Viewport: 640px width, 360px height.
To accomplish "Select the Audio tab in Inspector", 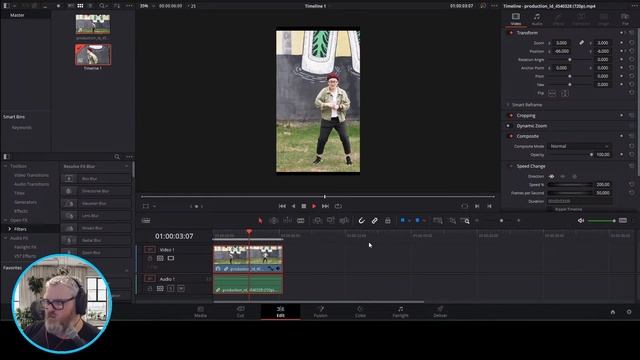I will (x=537, y=19).
